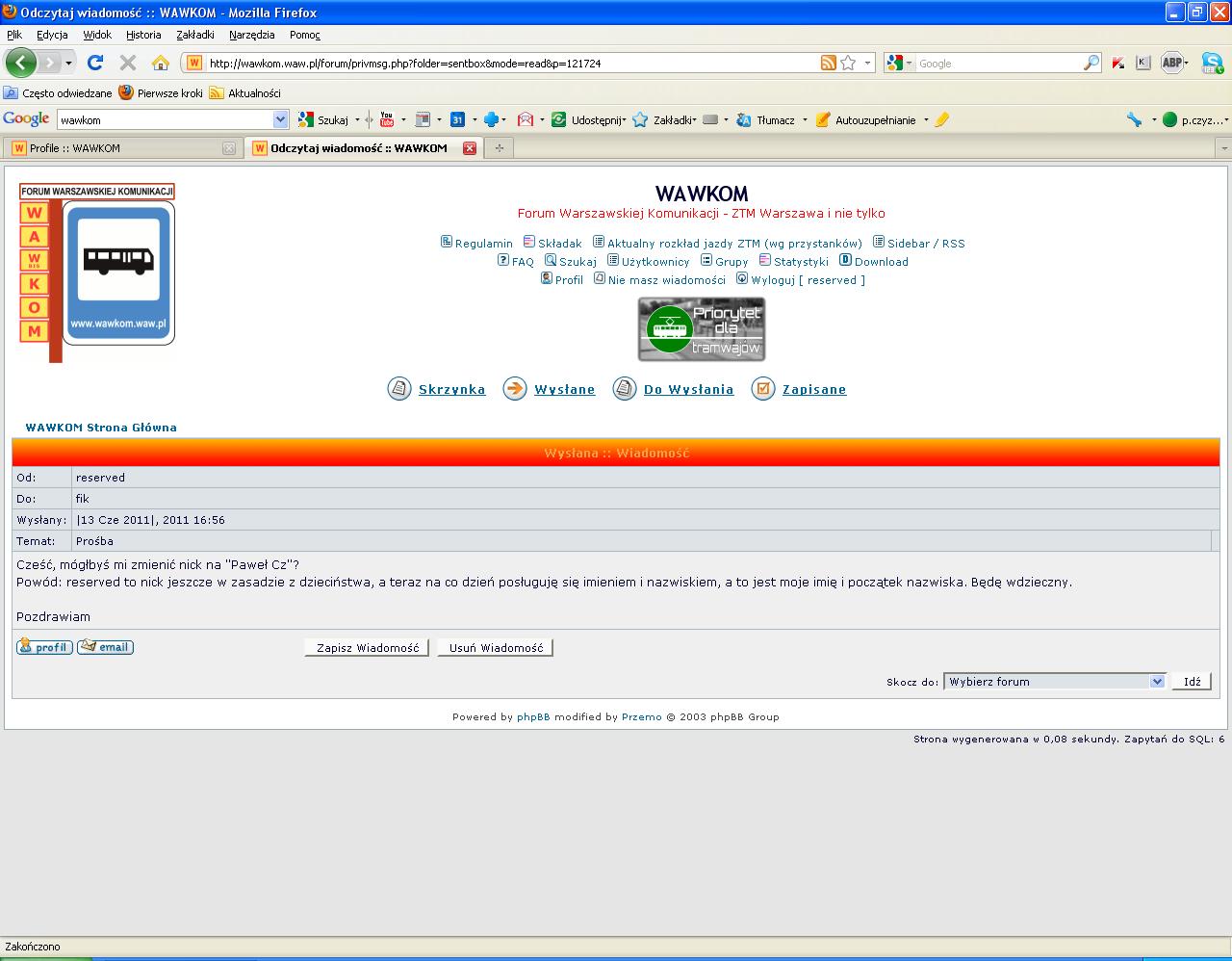Expand the Wybierz forum dropdown
This screenshot has height=961, width=1232.
(1156, 682)
